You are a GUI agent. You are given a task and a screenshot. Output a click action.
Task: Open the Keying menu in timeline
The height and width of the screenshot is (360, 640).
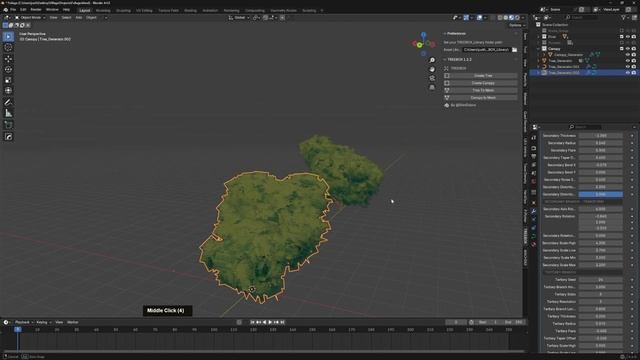(43, 322)
